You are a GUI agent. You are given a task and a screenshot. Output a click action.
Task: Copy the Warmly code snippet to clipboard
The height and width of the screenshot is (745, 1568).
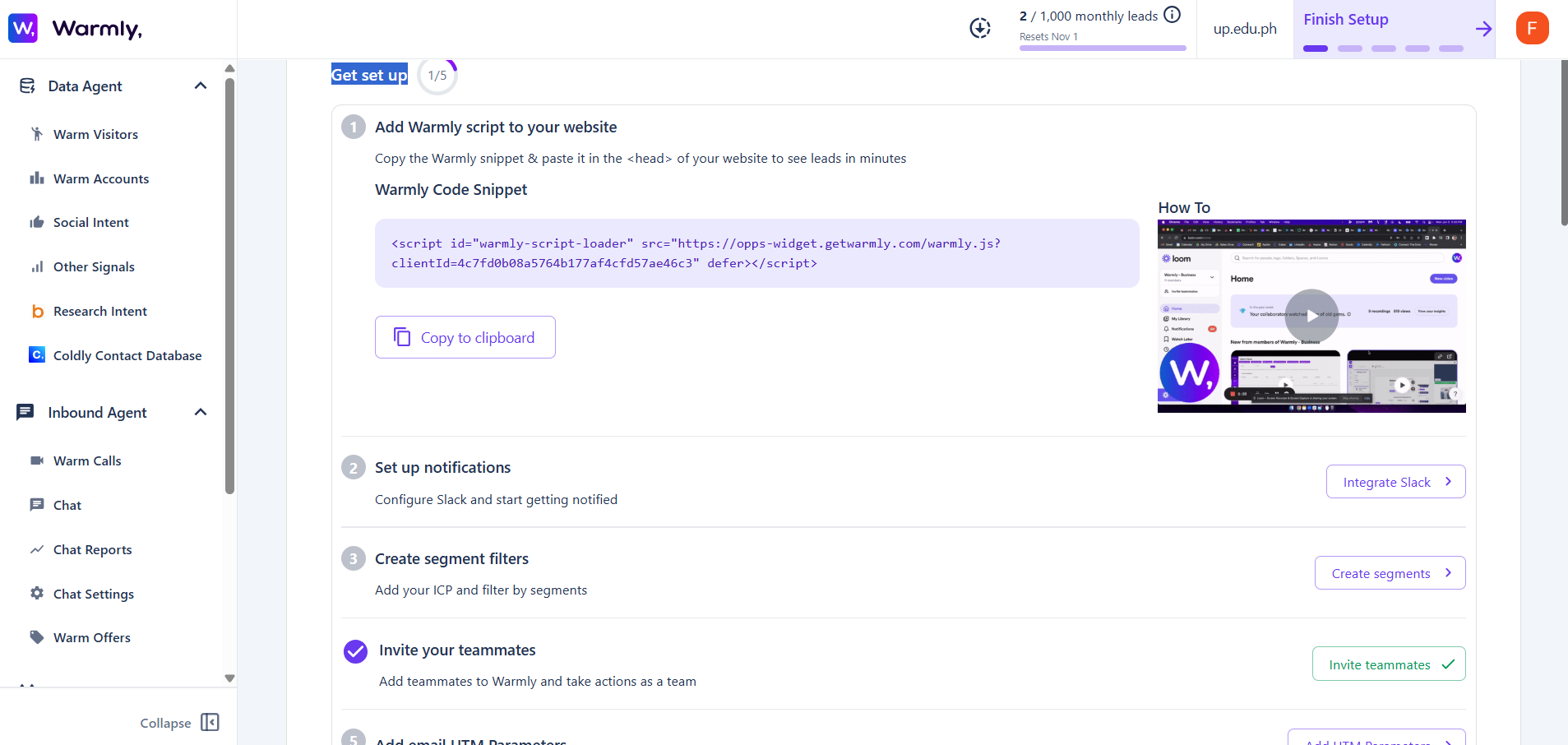coord(465,337)
